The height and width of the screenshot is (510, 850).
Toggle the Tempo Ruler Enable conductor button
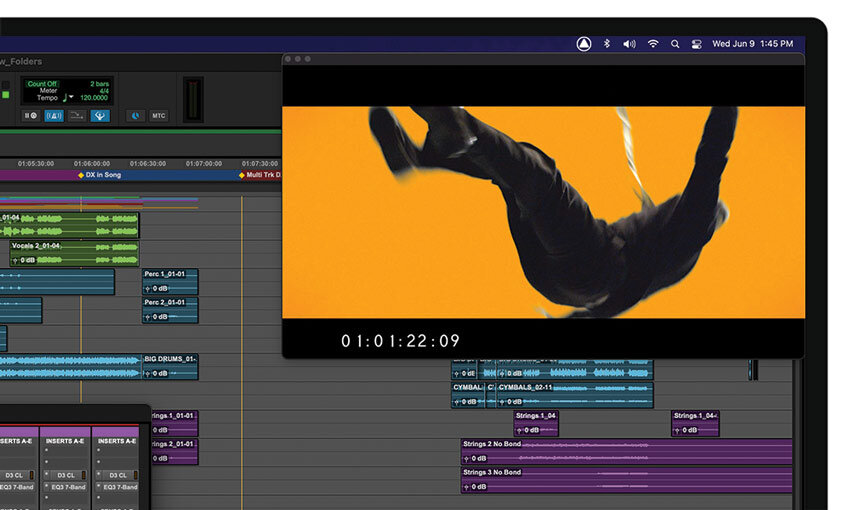(x=100, y=115)
